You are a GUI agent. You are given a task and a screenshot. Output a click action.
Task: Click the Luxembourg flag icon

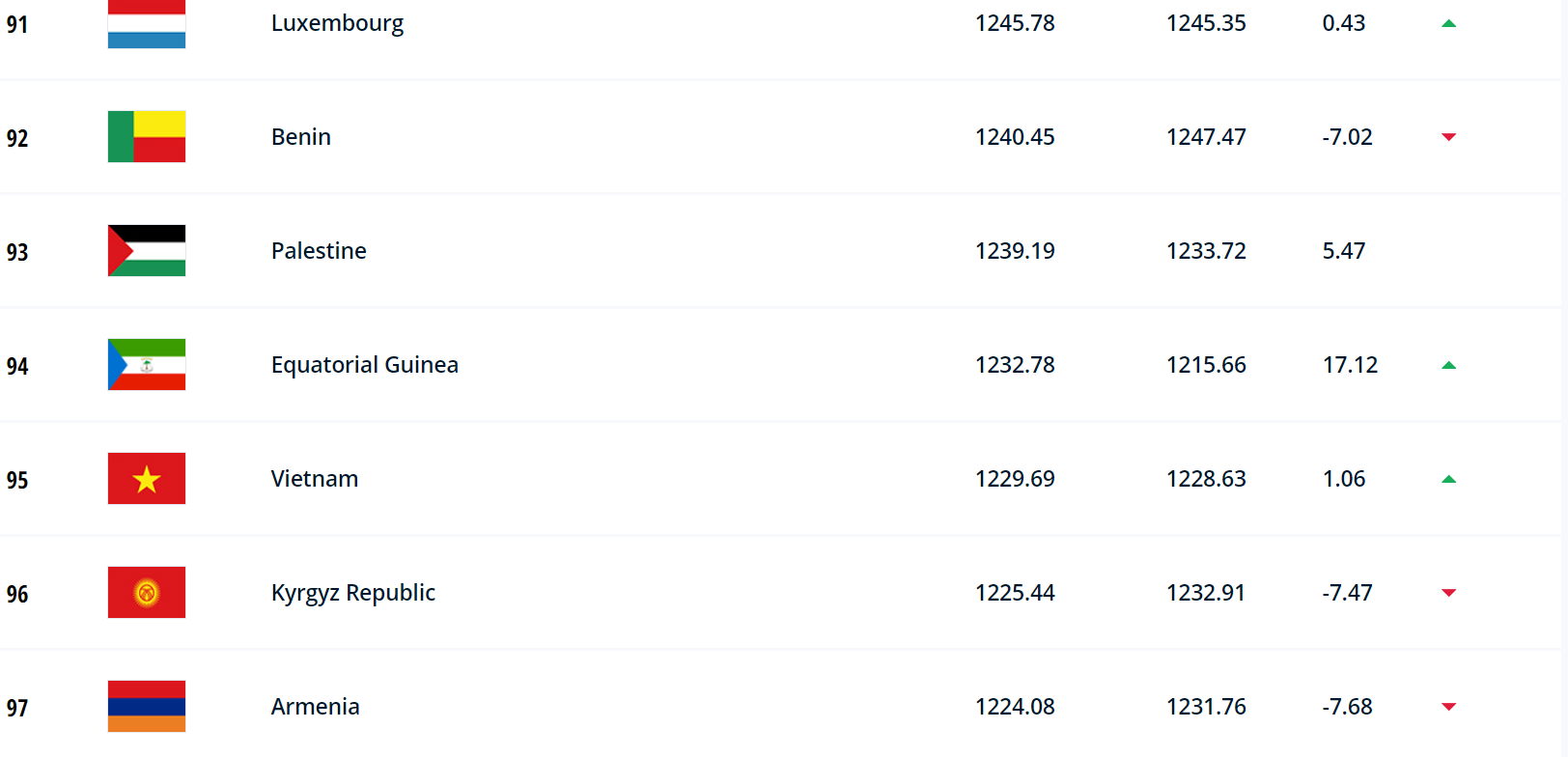click(146, 23)
